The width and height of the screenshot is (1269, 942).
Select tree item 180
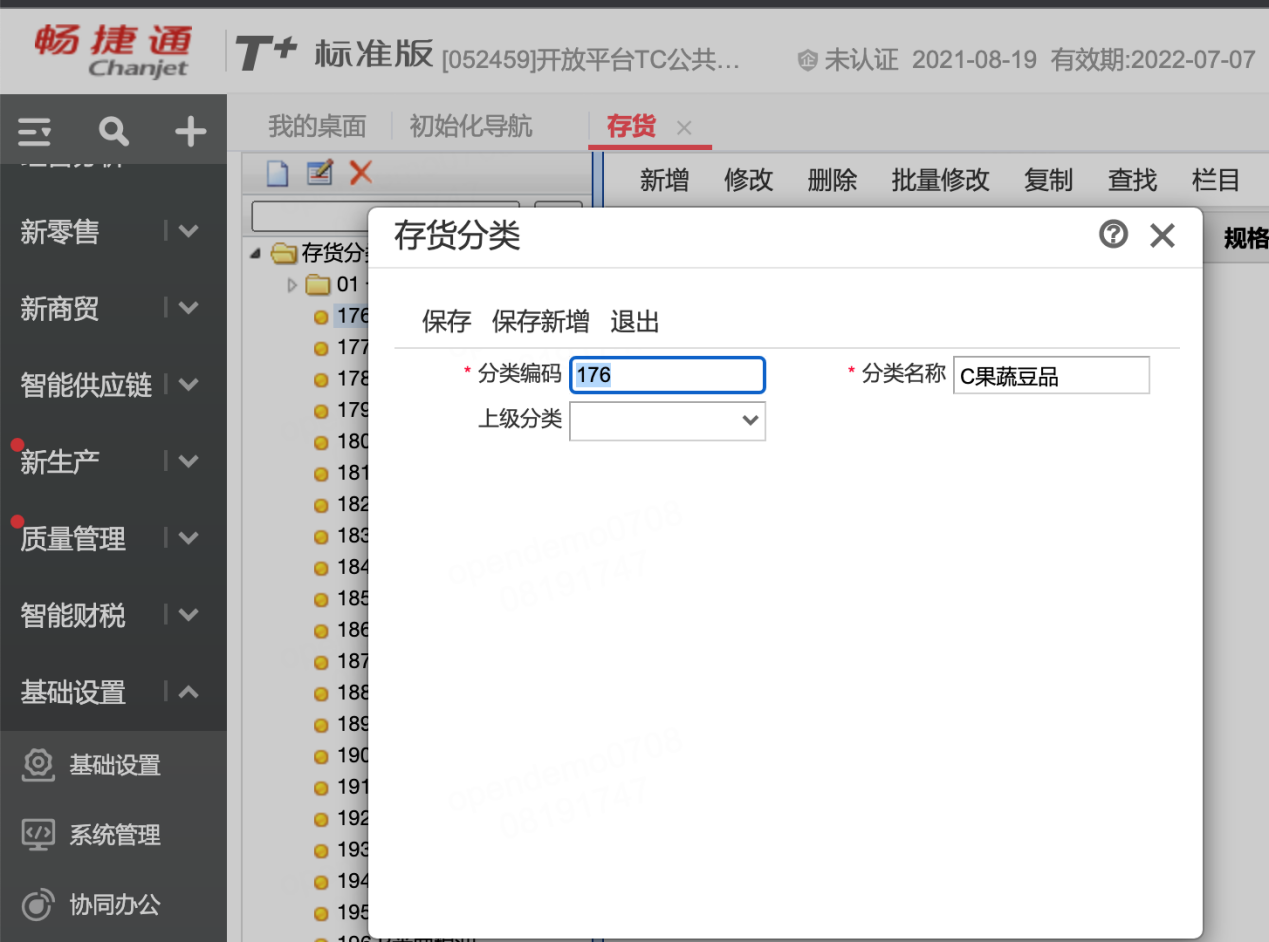(352, 441)
